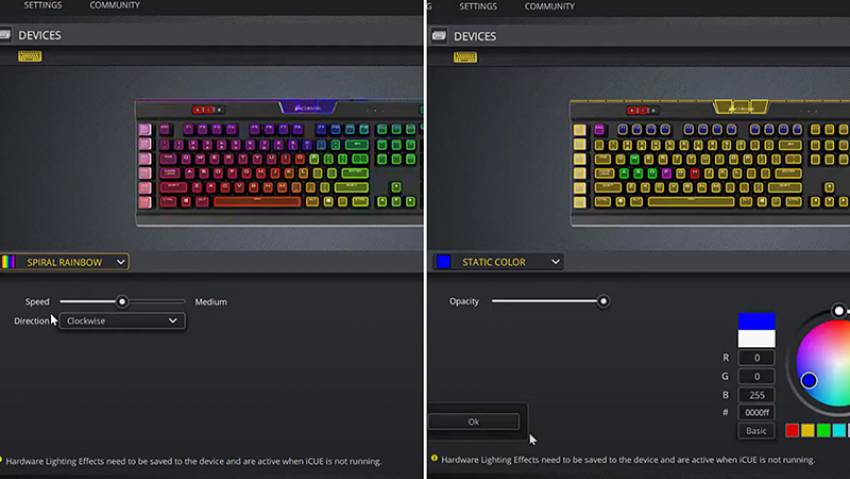Open the Static Color effect dropdown
Viewport: 850px width, 479px height.
498,262
